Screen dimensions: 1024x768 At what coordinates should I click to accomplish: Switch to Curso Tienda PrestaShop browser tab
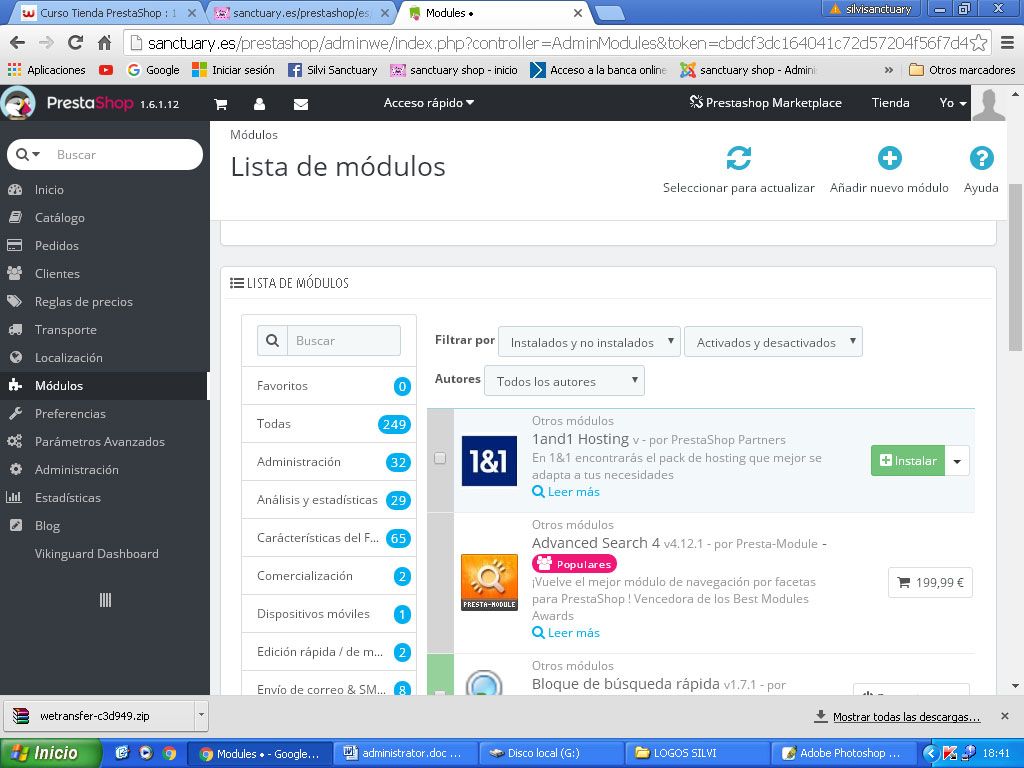point(110,12)
